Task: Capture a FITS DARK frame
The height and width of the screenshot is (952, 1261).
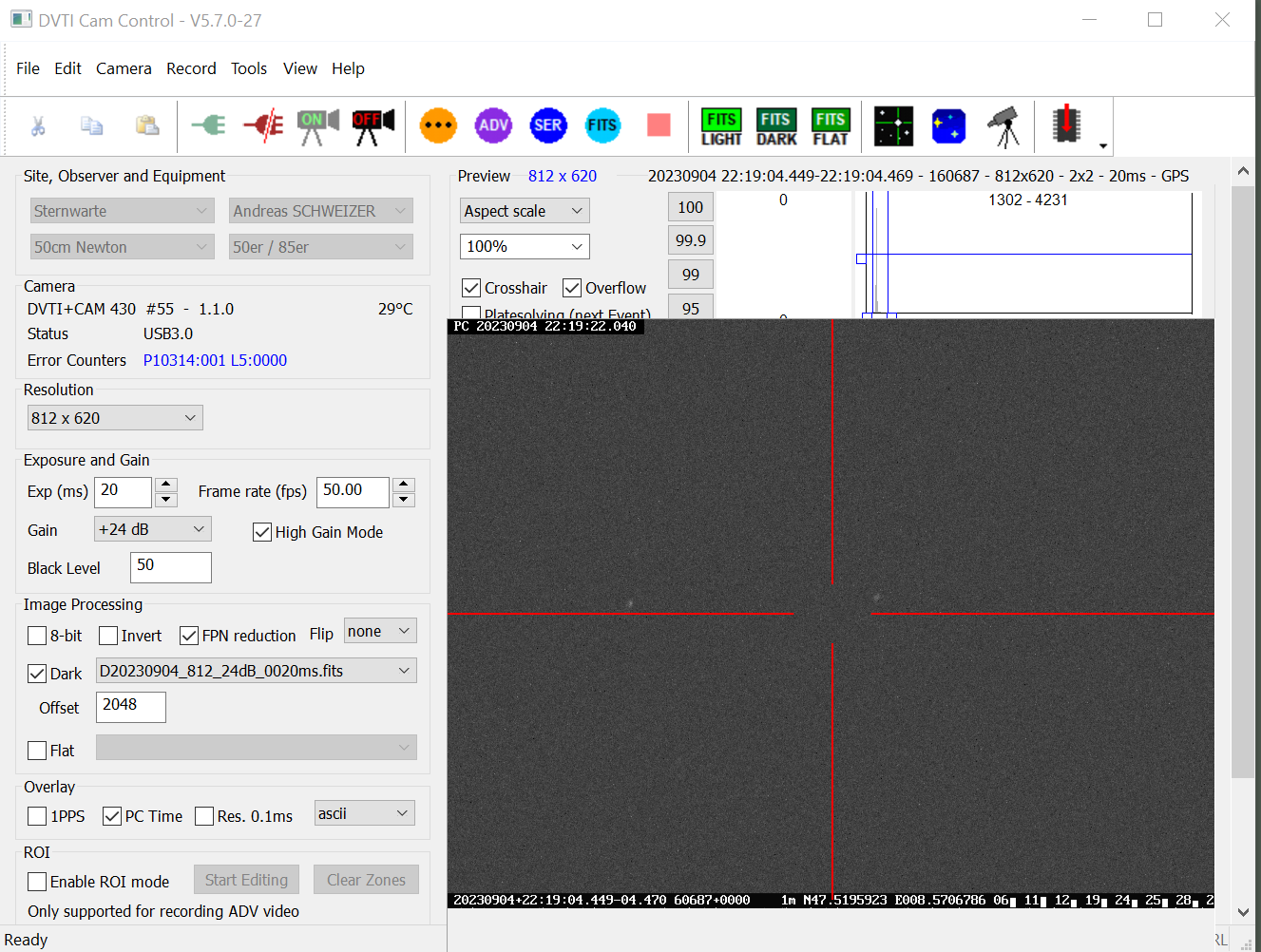Action: (776, 126)
